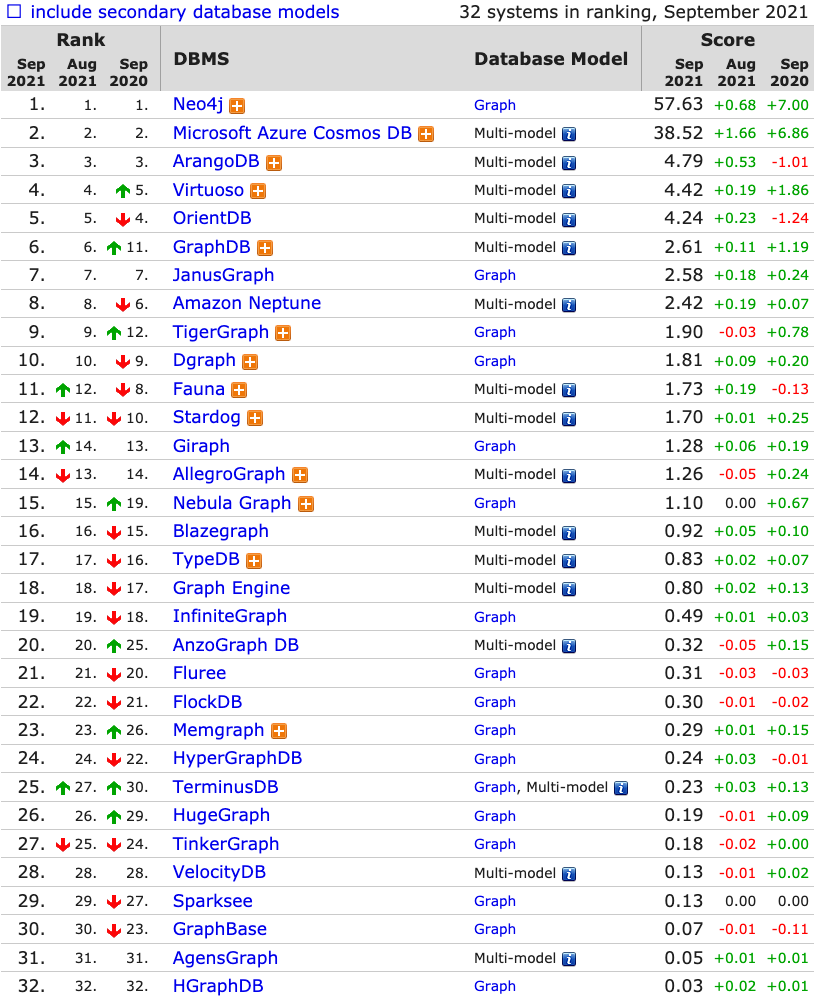Screen dimensions: 815x998
Task: Open the Amazon Neptune link
Action: click(247, 303)
